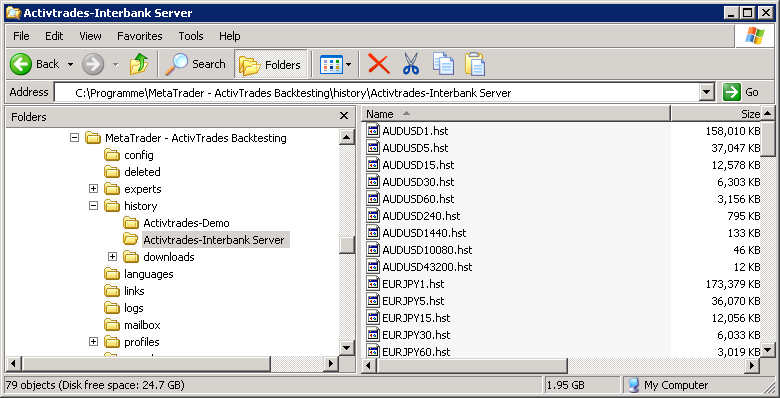Open the Help menu
The height and width of the screenshot is (398, 780).
(229, 36)
